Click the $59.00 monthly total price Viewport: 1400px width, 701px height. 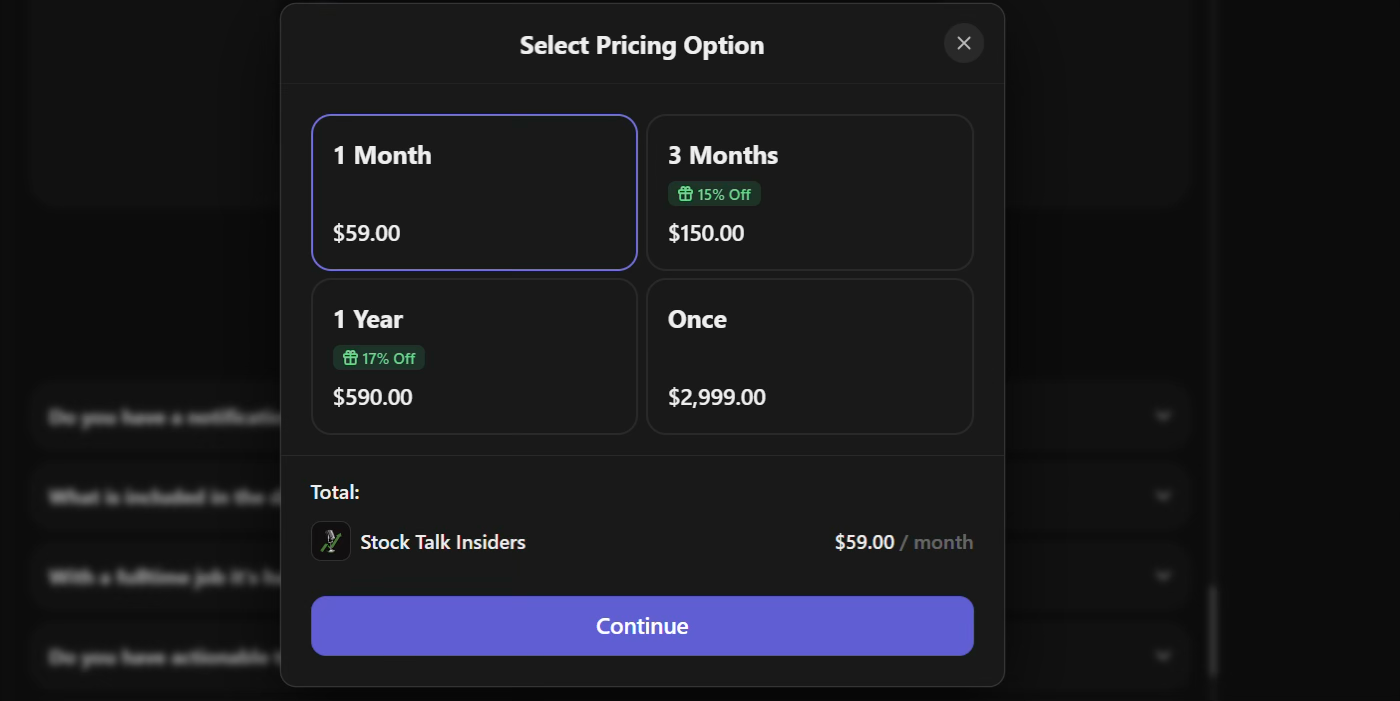[864, 541]
